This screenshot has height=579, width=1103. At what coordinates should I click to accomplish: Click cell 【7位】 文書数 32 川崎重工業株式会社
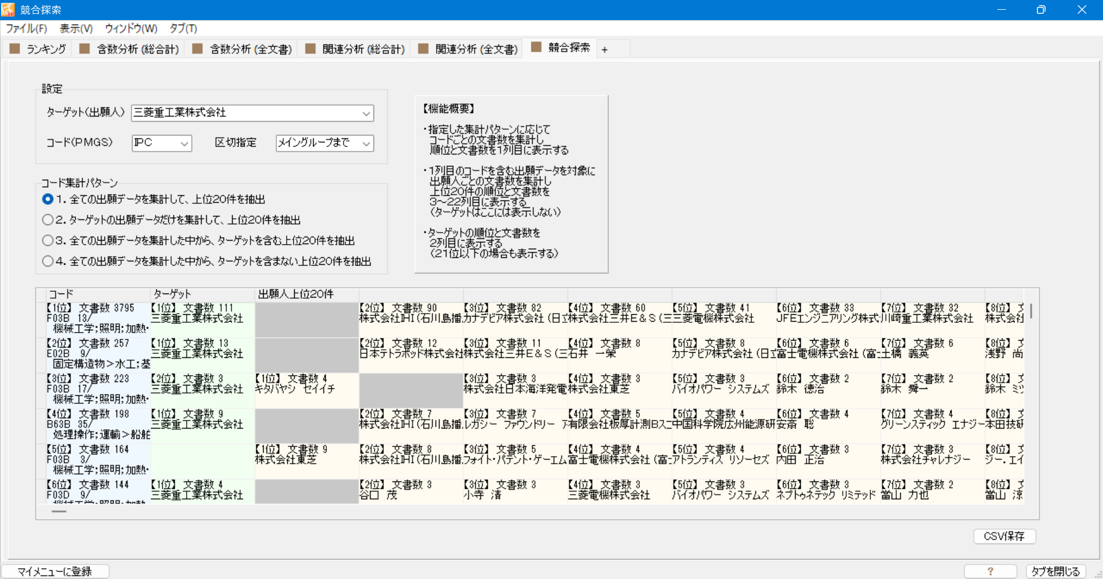931,319
